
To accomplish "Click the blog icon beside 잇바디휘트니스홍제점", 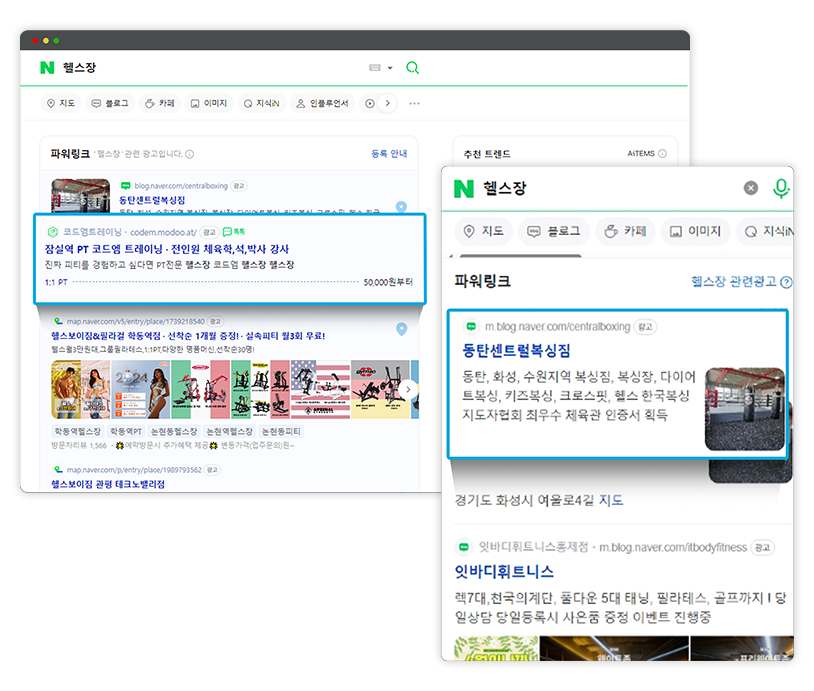I will [464, 547].
